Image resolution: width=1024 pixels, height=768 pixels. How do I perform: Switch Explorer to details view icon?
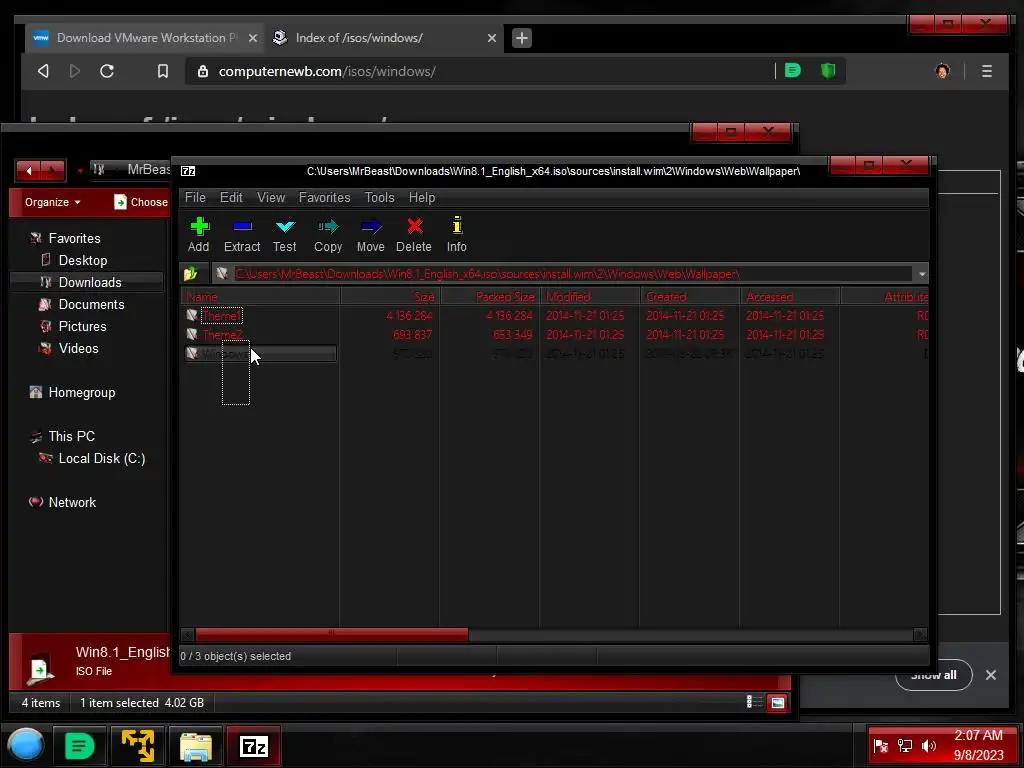(x=754, y=702)
